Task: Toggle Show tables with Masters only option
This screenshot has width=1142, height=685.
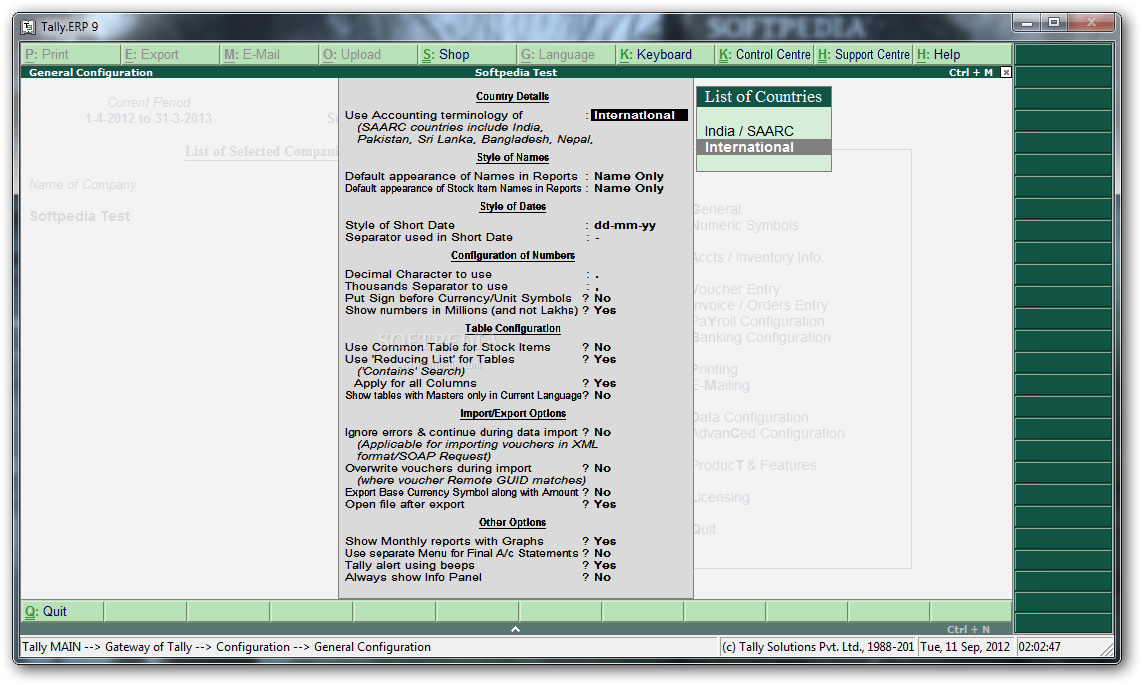Action: 602,395
